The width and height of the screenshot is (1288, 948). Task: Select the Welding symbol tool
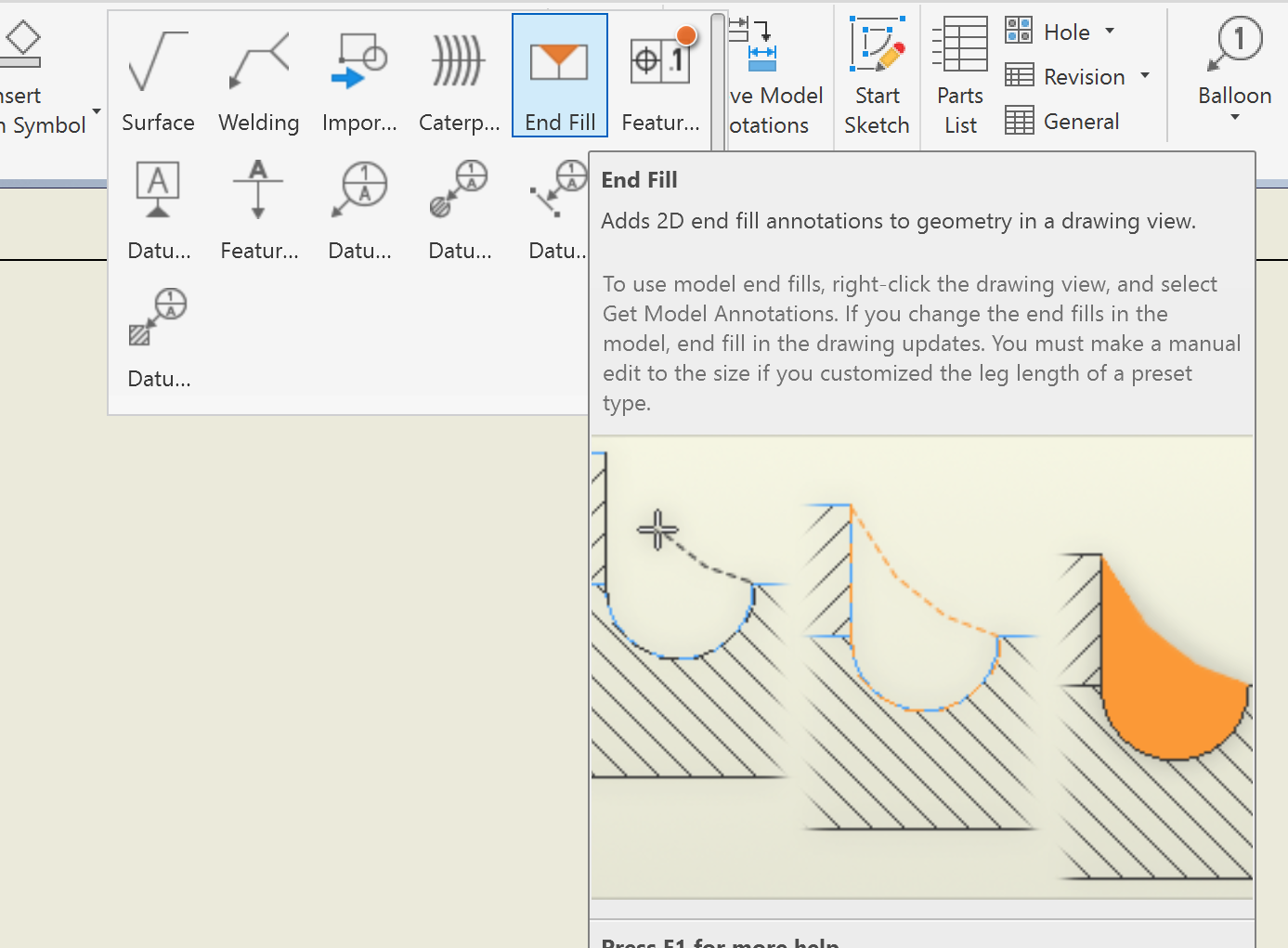[x=258, y=74]
